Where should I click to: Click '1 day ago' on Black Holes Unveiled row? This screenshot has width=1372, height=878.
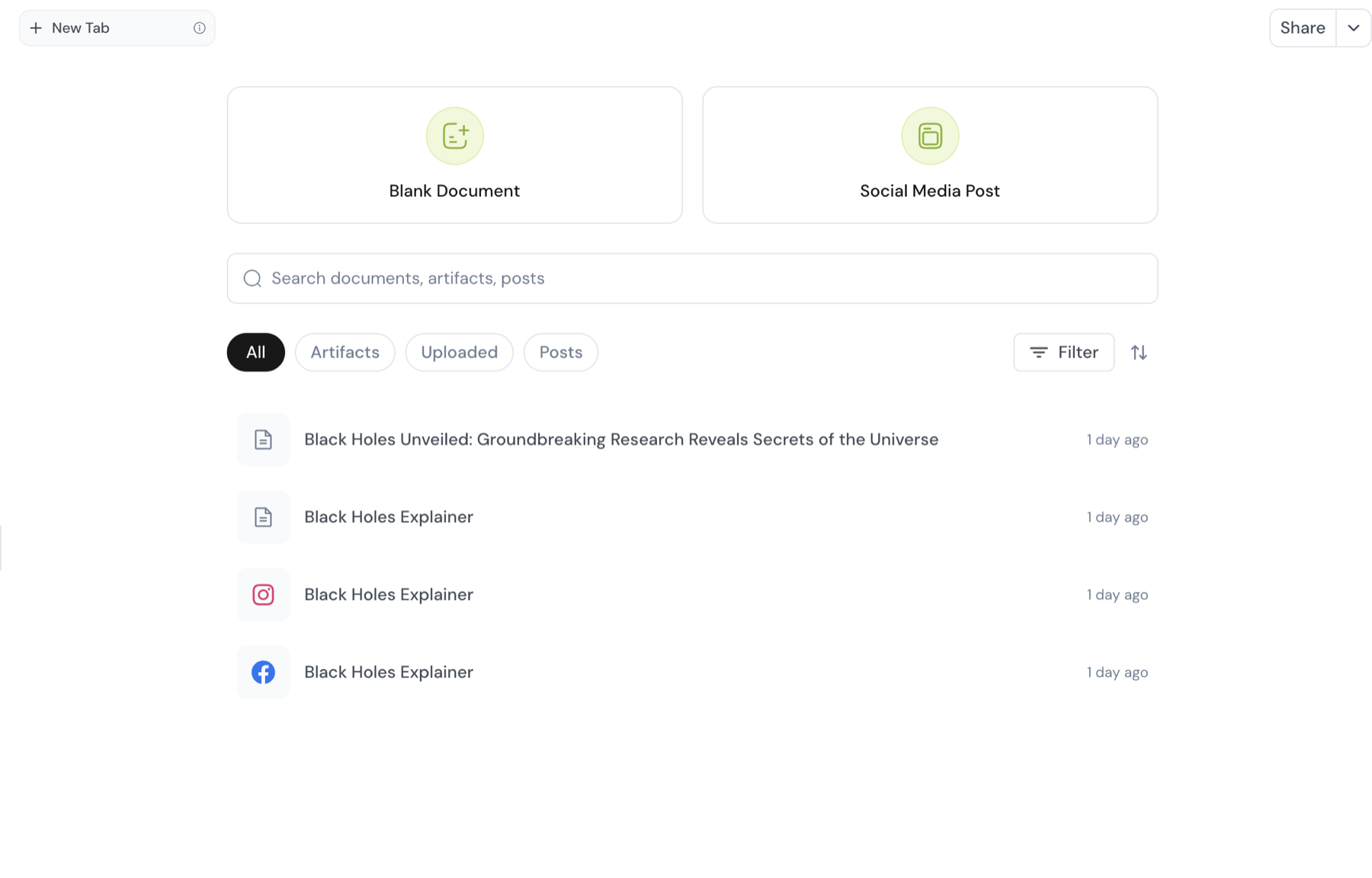click(1117, 440)
